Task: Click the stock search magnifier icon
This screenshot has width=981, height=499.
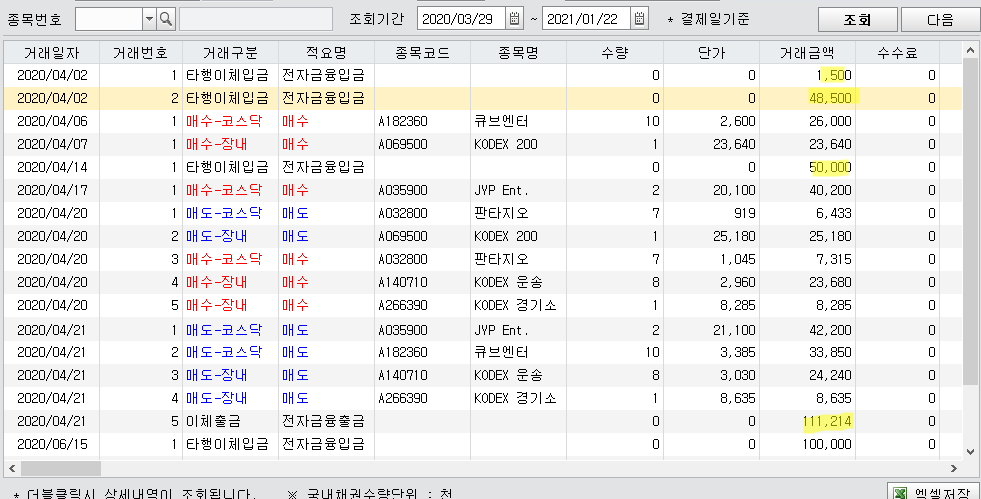Action: click(166, 19)
